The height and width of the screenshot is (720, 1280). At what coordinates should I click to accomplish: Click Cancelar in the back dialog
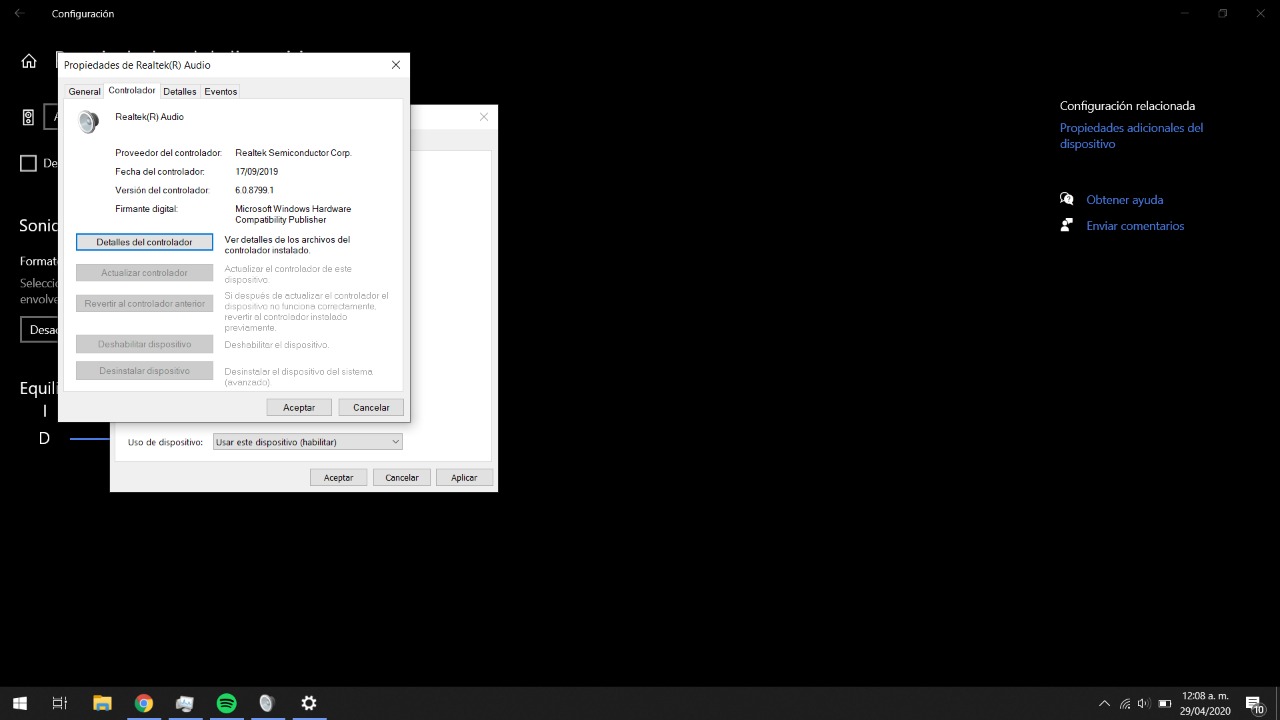tap(402, 477)
